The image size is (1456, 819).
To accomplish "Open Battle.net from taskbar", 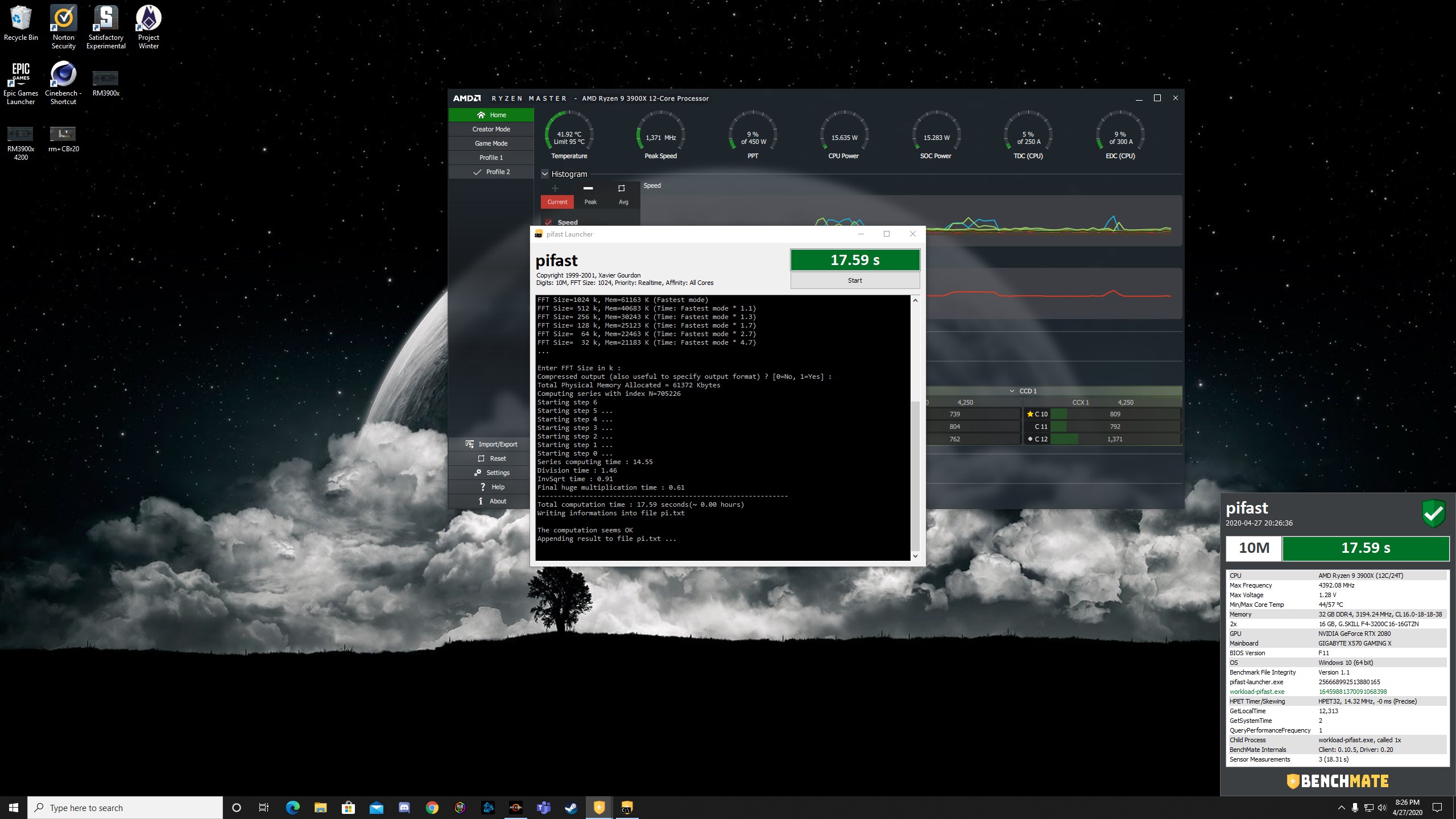I will [x=488, y=808].
